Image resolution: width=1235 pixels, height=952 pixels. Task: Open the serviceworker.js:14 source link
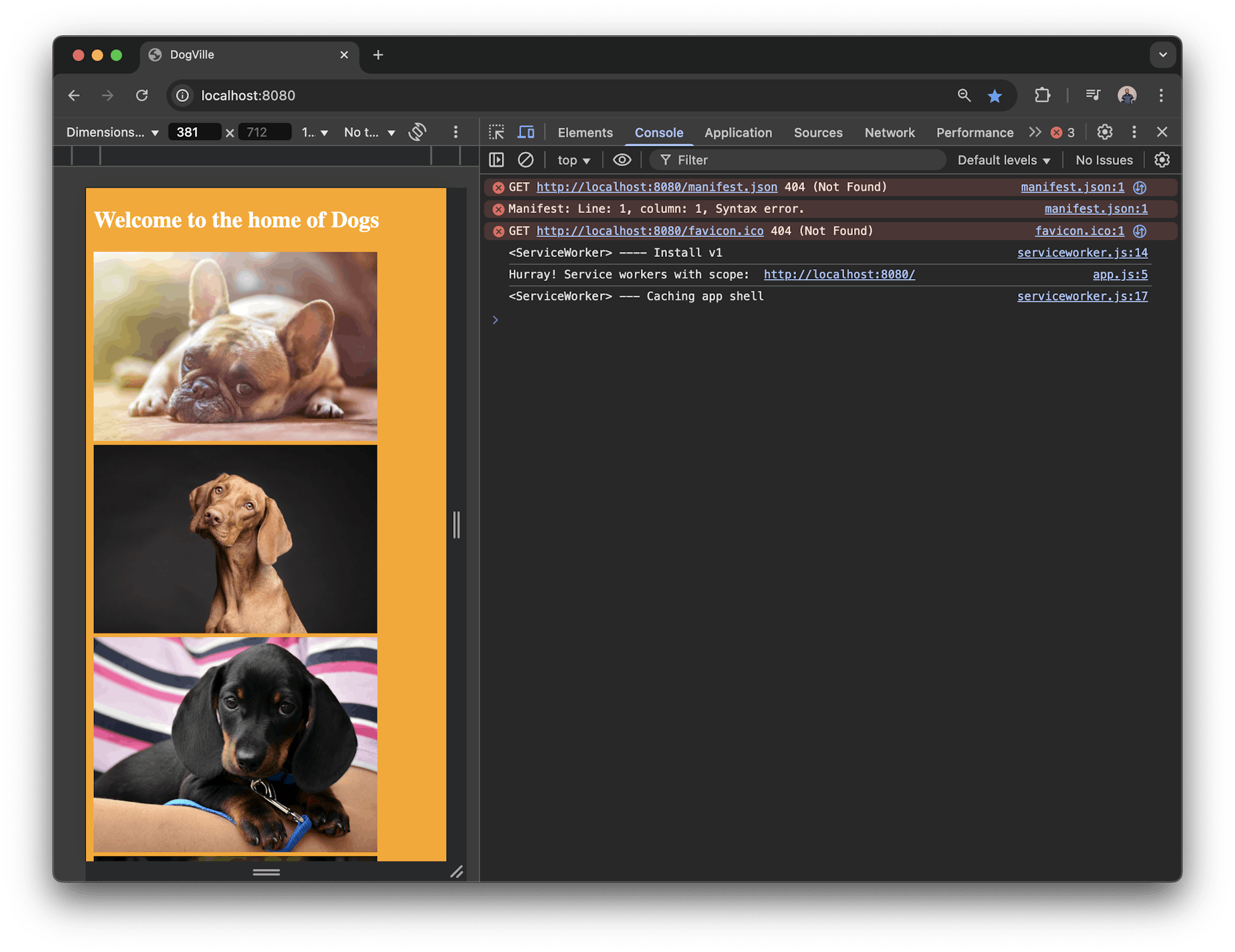pos(1082,253)
